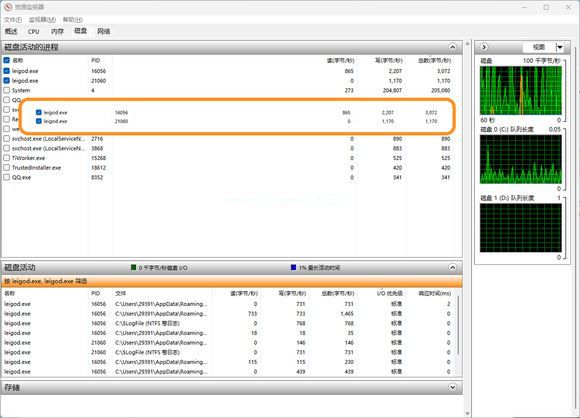Viewport: 580px width, 418px height.
Task: Uncheck leigod.exe with PID 21060
Action: pyautogui.click(x=7, y=80)
